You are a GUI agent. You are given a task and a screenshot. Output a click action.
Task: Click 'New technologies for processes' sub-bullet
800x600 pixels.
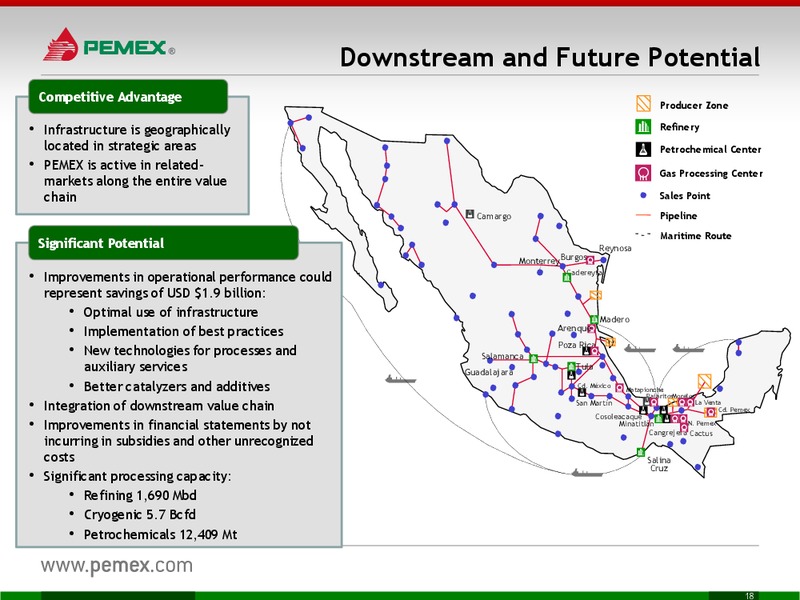(x=190, y=358)
